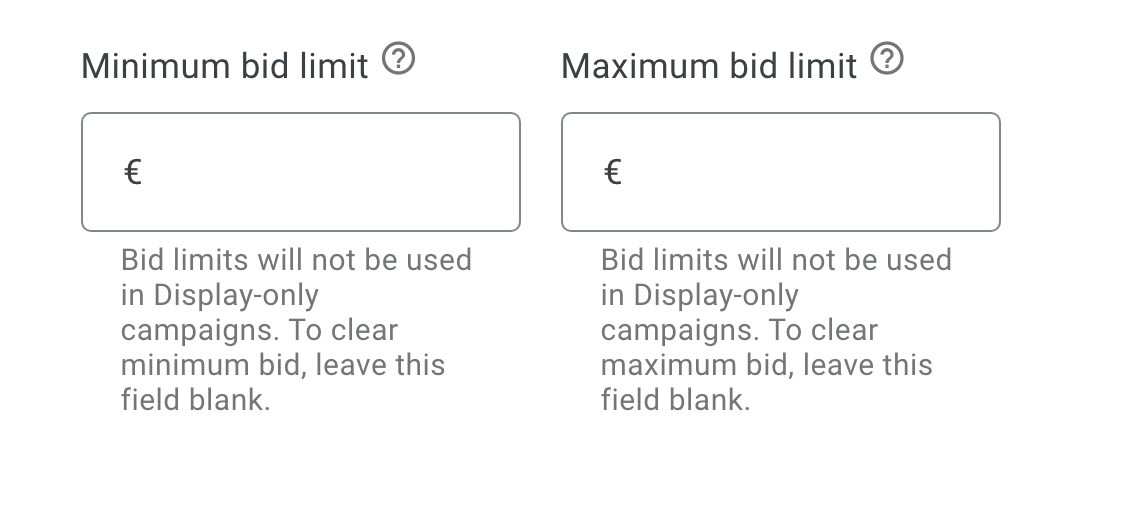1140x520 pixels.
Task: Focus the Maximum bid limit input box
Action: tap(781, 172)
